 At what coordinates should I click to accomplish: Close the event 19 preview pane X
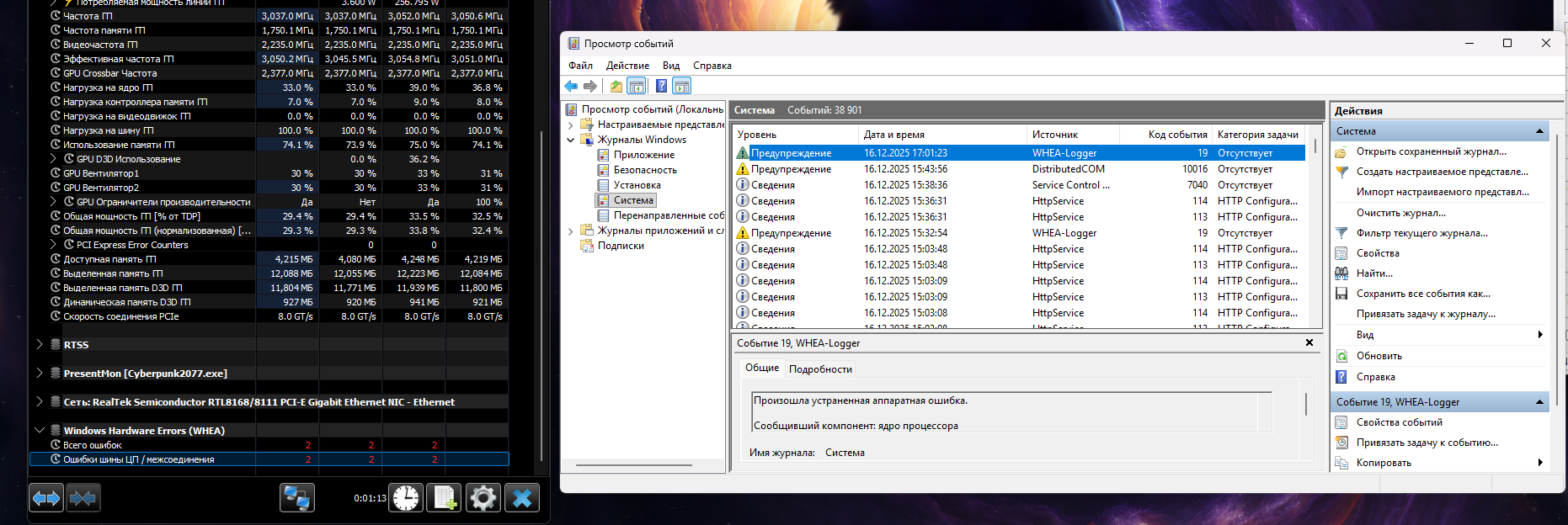[1309, 342]
